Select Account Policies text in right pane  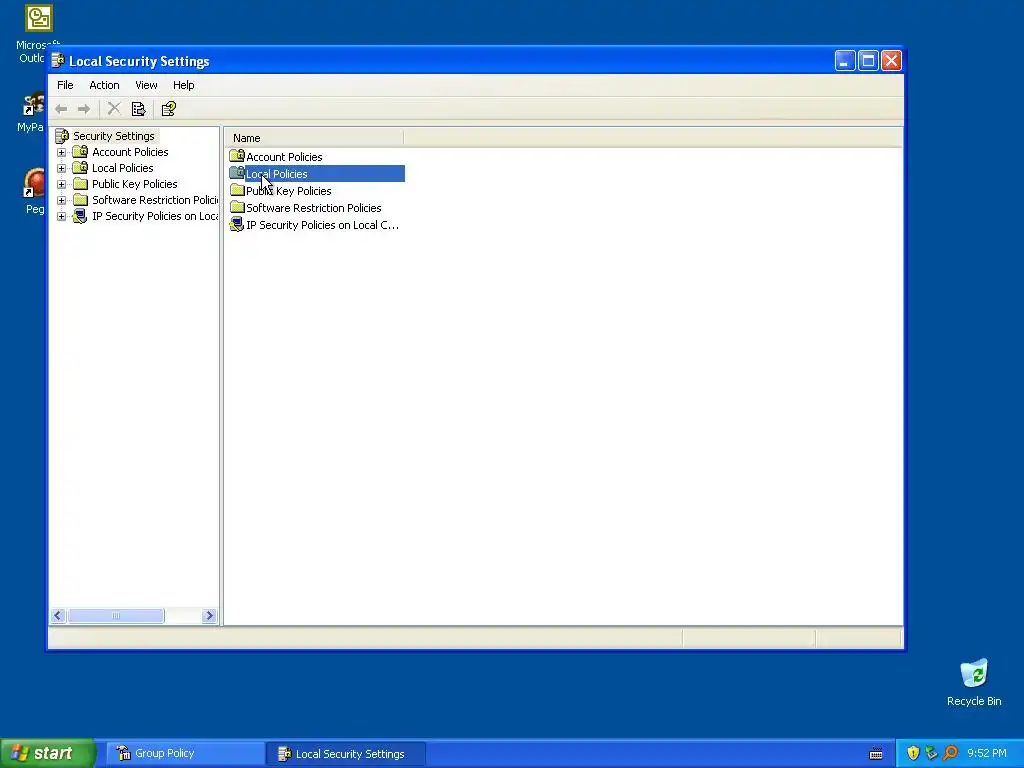(x=284, y=157)
